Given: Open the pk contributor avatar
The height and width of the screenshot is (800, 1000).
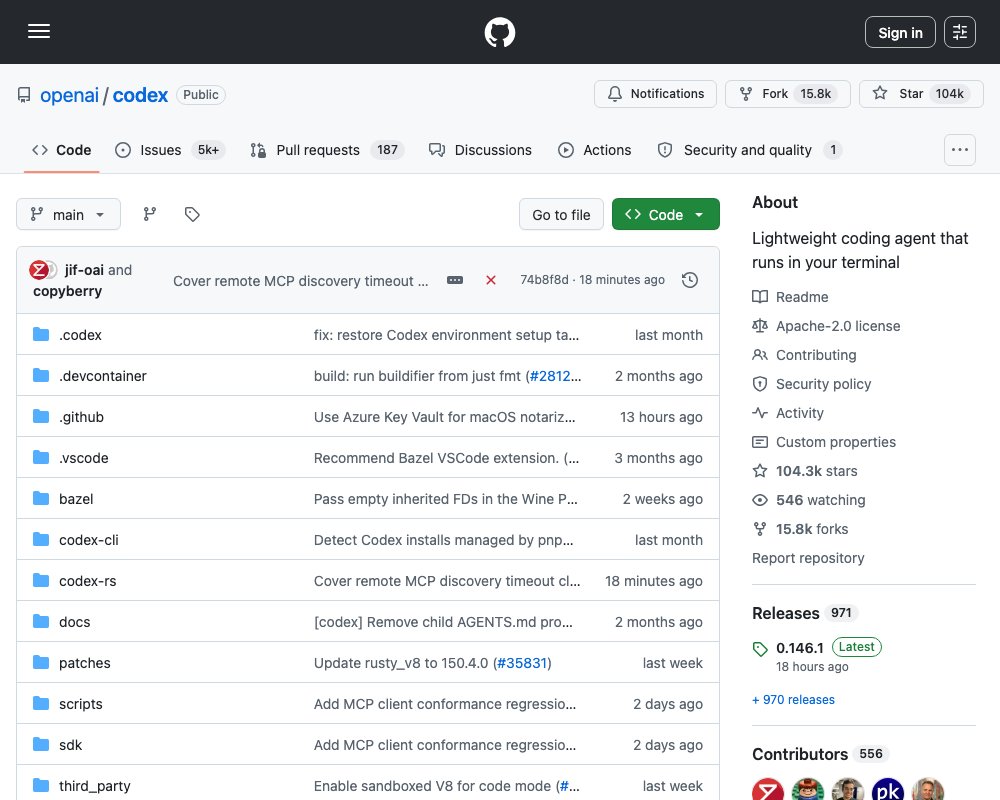Looking at the screenshot, I should click(887, 790).
